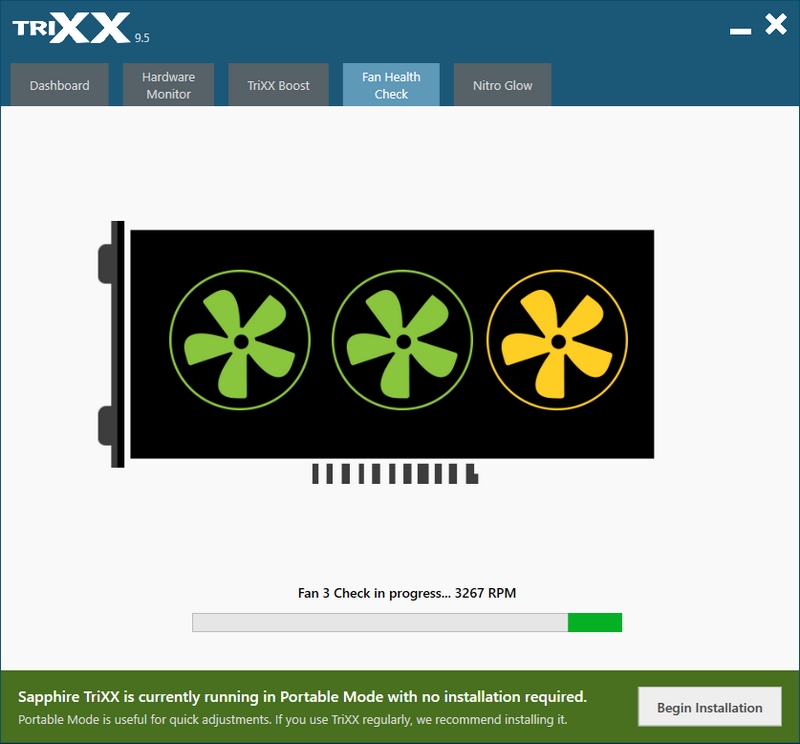Select the Fan Health Check tab
800x744 pixels.
[x=391, y=85]
